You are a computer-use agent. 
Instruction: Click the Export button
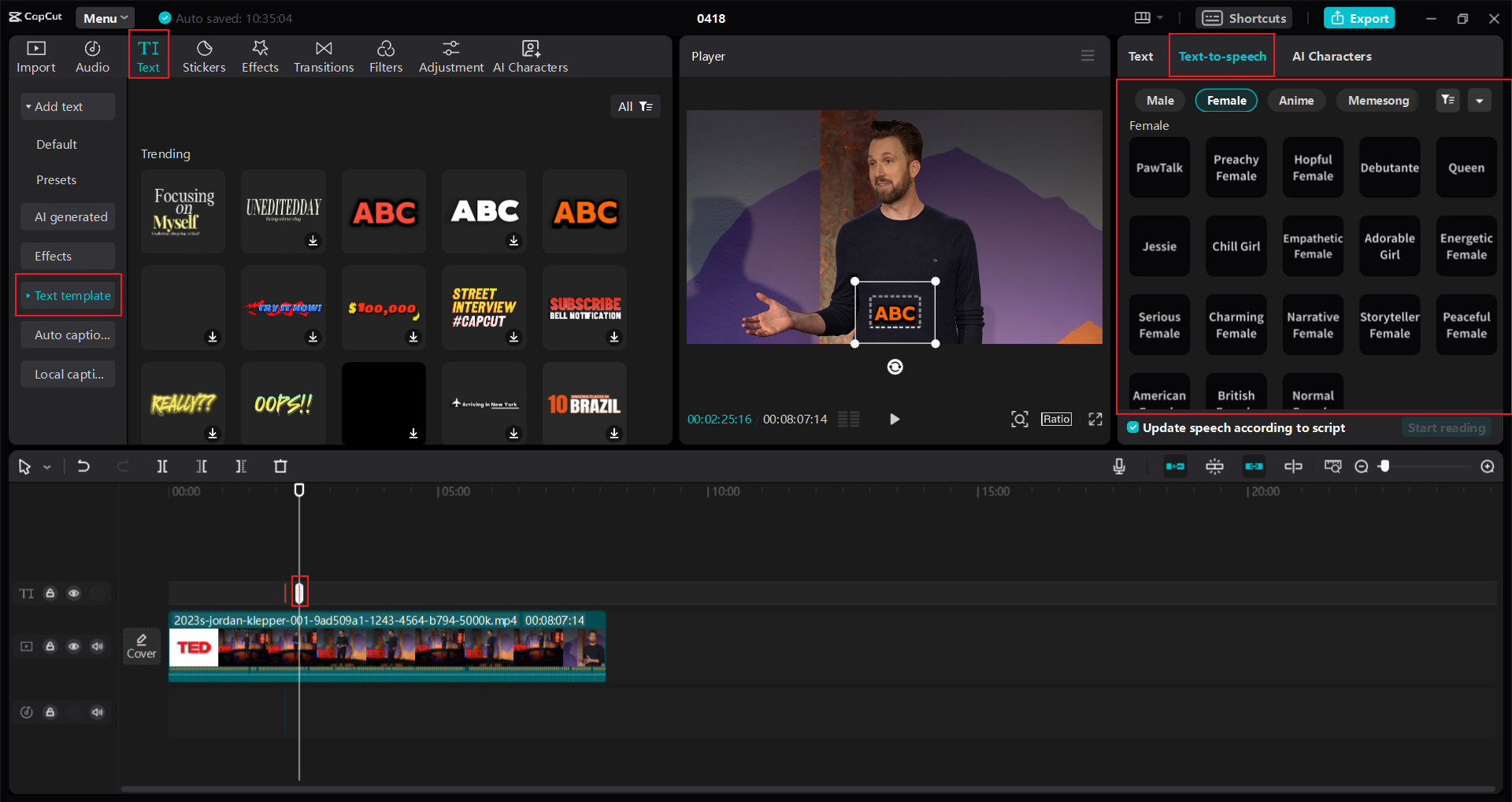1359,17
